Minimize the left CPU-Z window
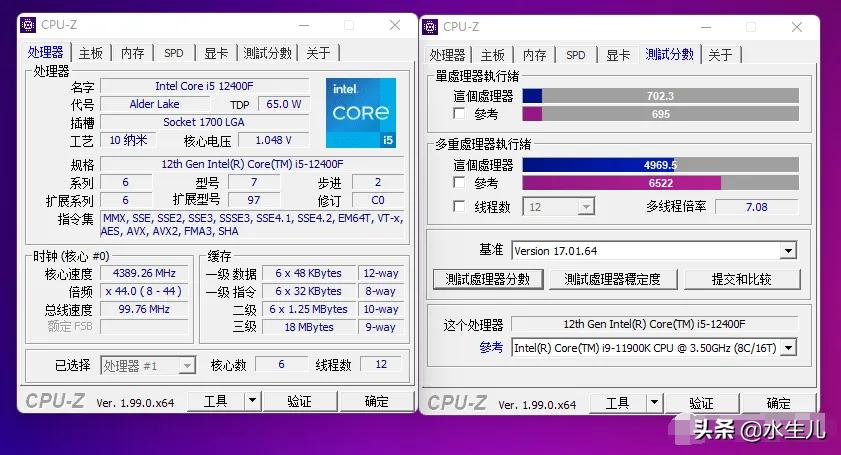 click(304, 25)
